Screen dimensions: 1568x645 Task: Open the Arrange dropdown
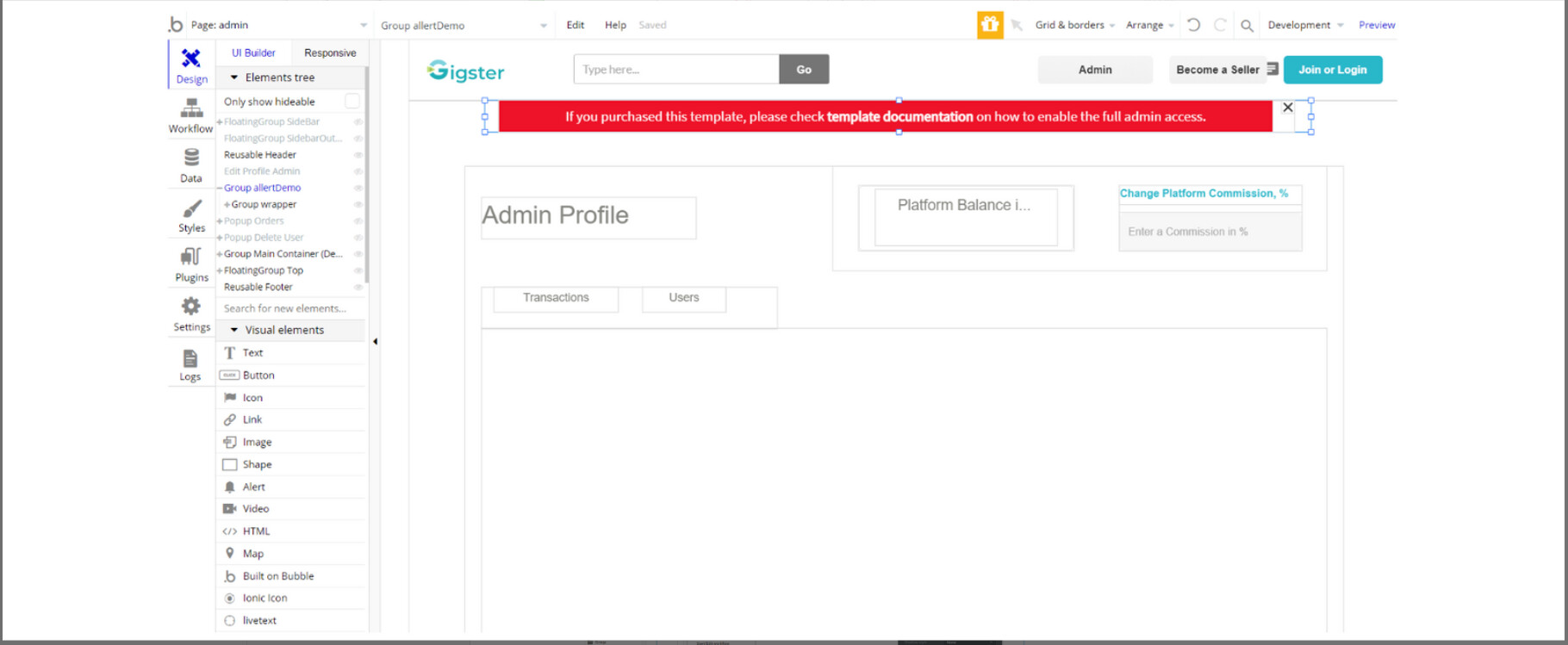tap(1149, 25)
